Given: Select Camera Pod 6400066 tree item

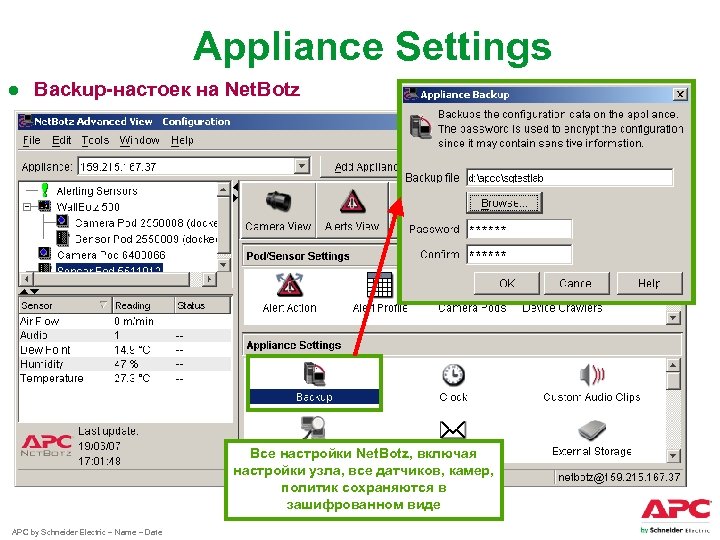Looking at the screenshot, I should pos(111,254).
